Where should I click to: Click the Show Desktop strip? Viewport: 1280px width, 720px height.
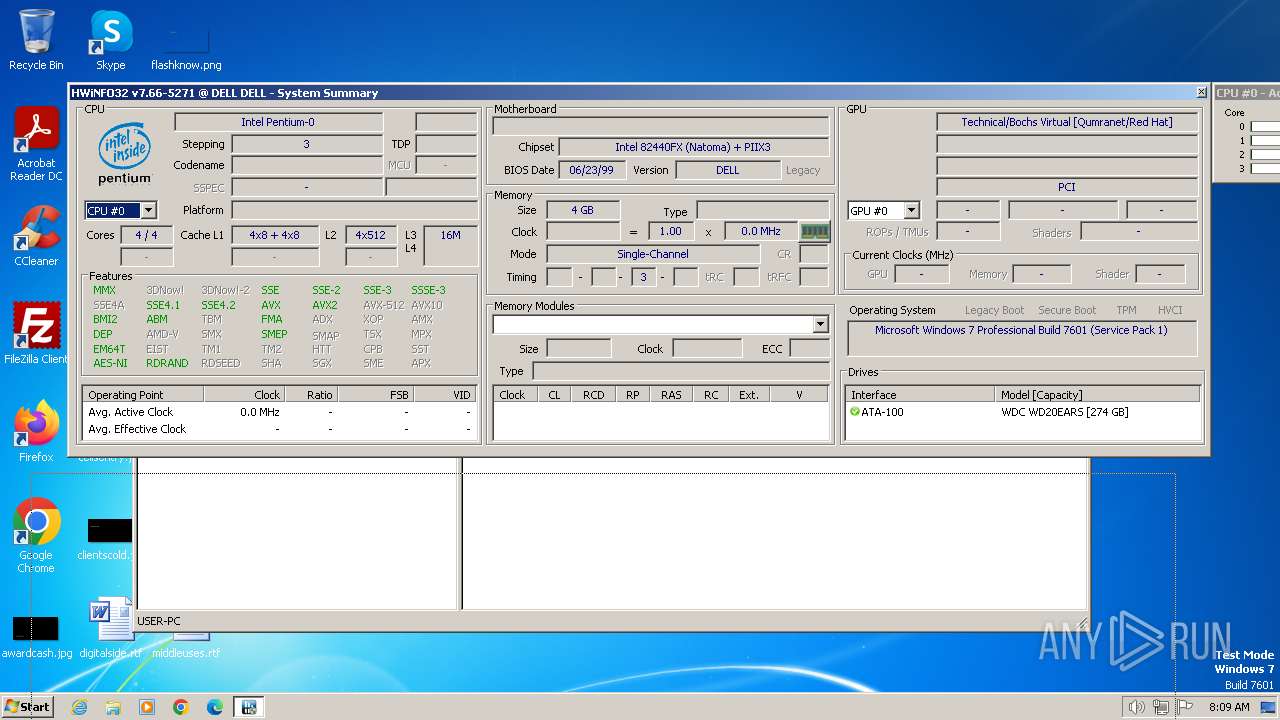coord(1269,707)
